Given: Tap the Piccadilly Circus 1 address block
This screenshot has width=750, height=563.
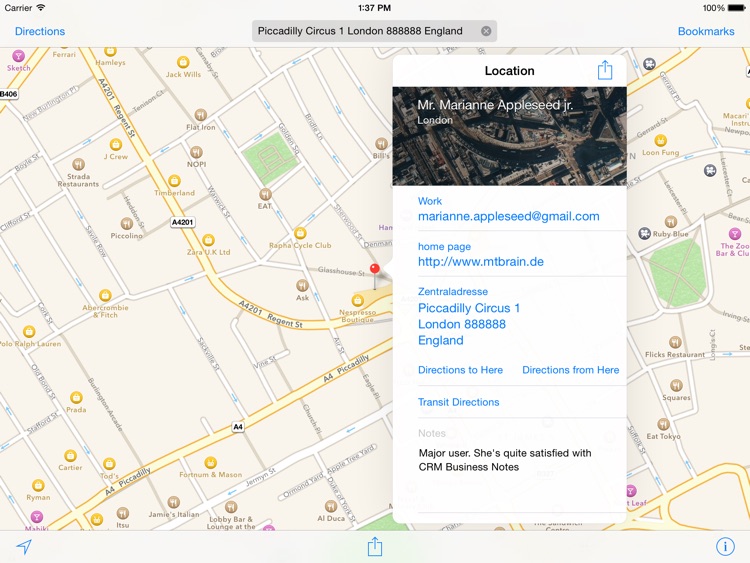Looking at the screenshot, I should [x=469, y=324].
